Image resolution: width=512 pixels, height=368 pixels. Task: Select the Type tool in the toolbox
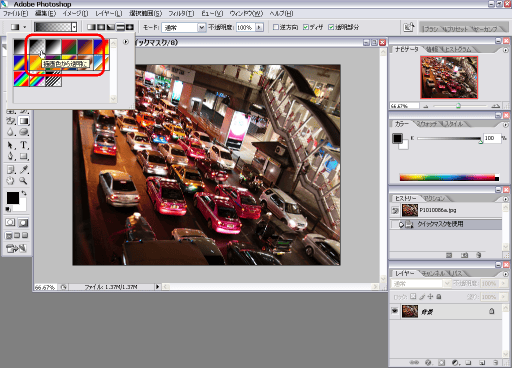click(x=23, y=145)
